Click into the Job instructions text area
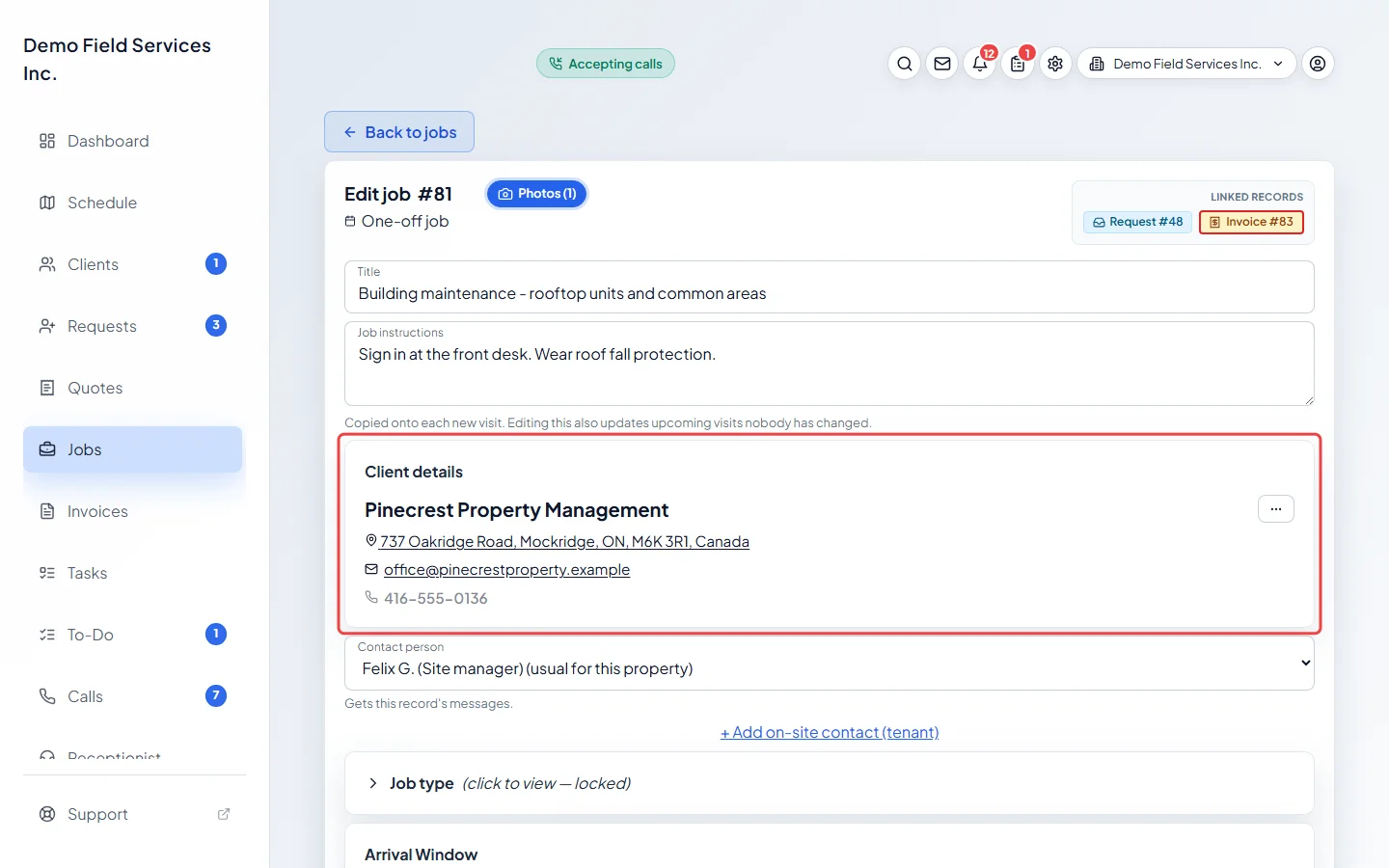Screen dimensions: 1389x868 830,364
